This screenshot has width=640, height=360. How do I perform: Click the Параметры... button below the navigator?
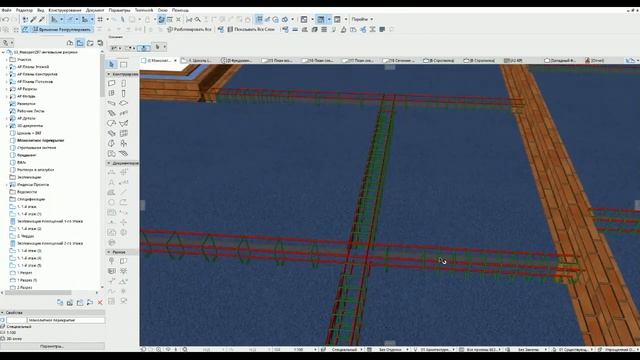click(x=52, y=347)
